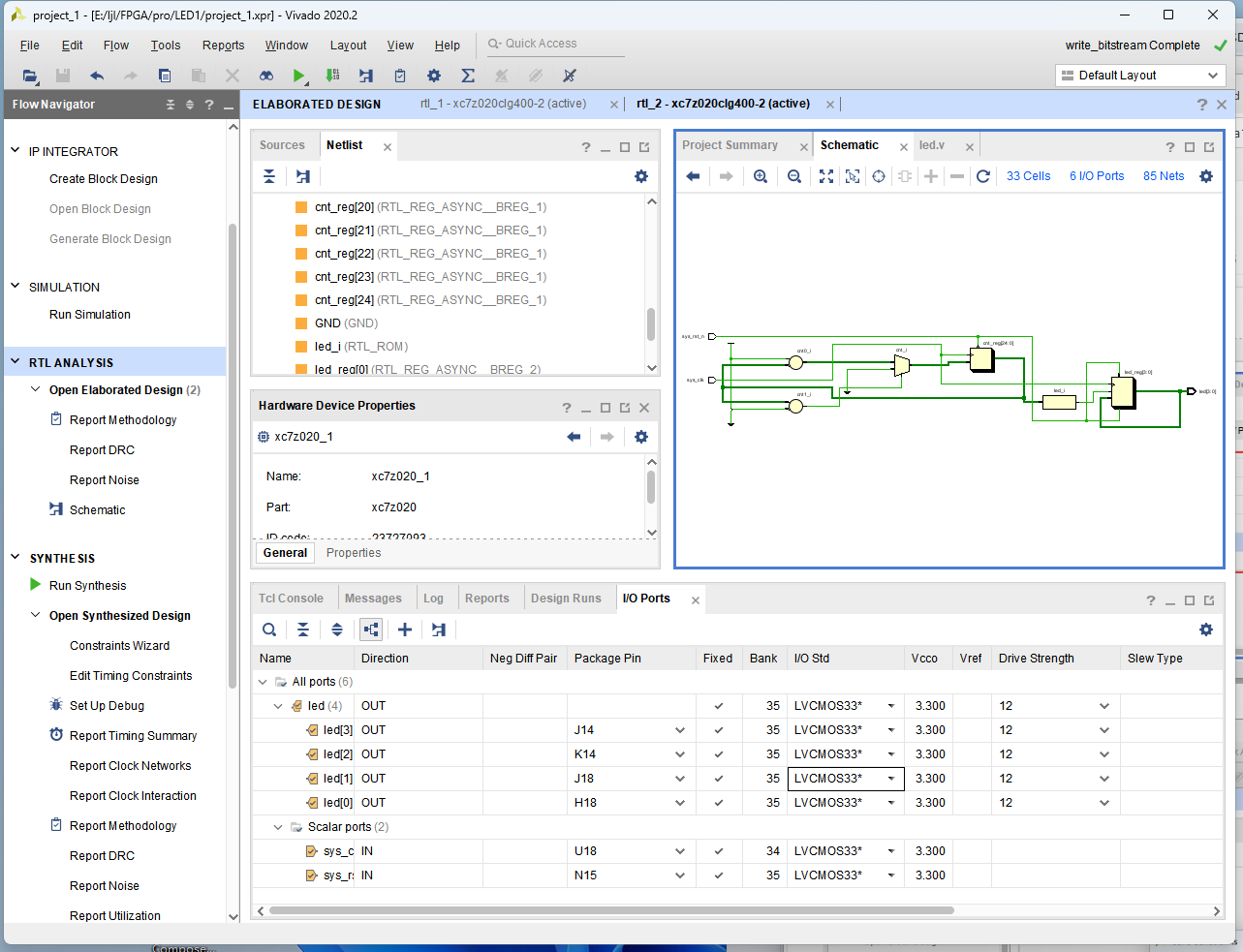Zoom in on the schematic
The width and height of the screenshot is (1243, 952).
(x=761, y=176)
